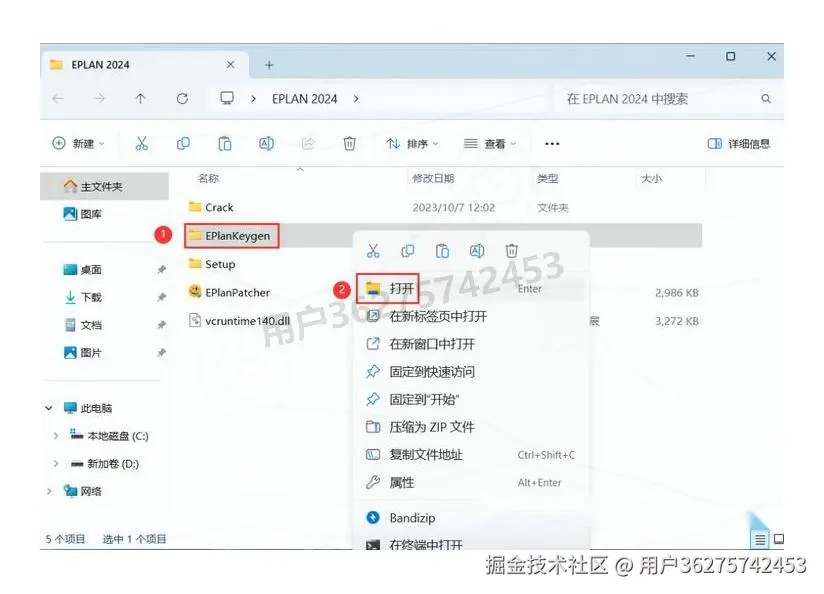Click the Rename icon in the context menu
Image resolution: width=824 pixels, height=594 pixels.
[477, 251]
